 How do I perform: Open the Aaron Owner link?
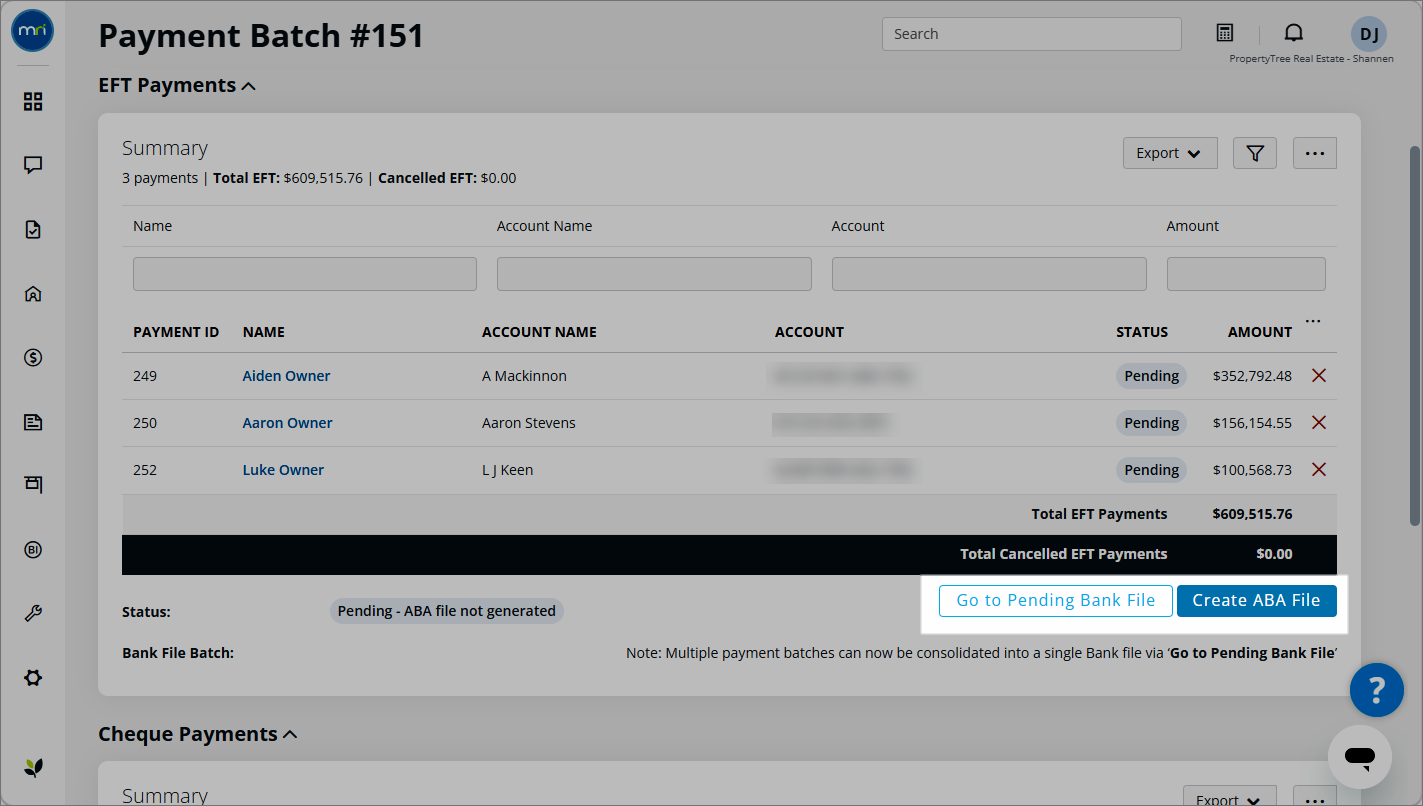pyautogui.click(x=287, y=423)
